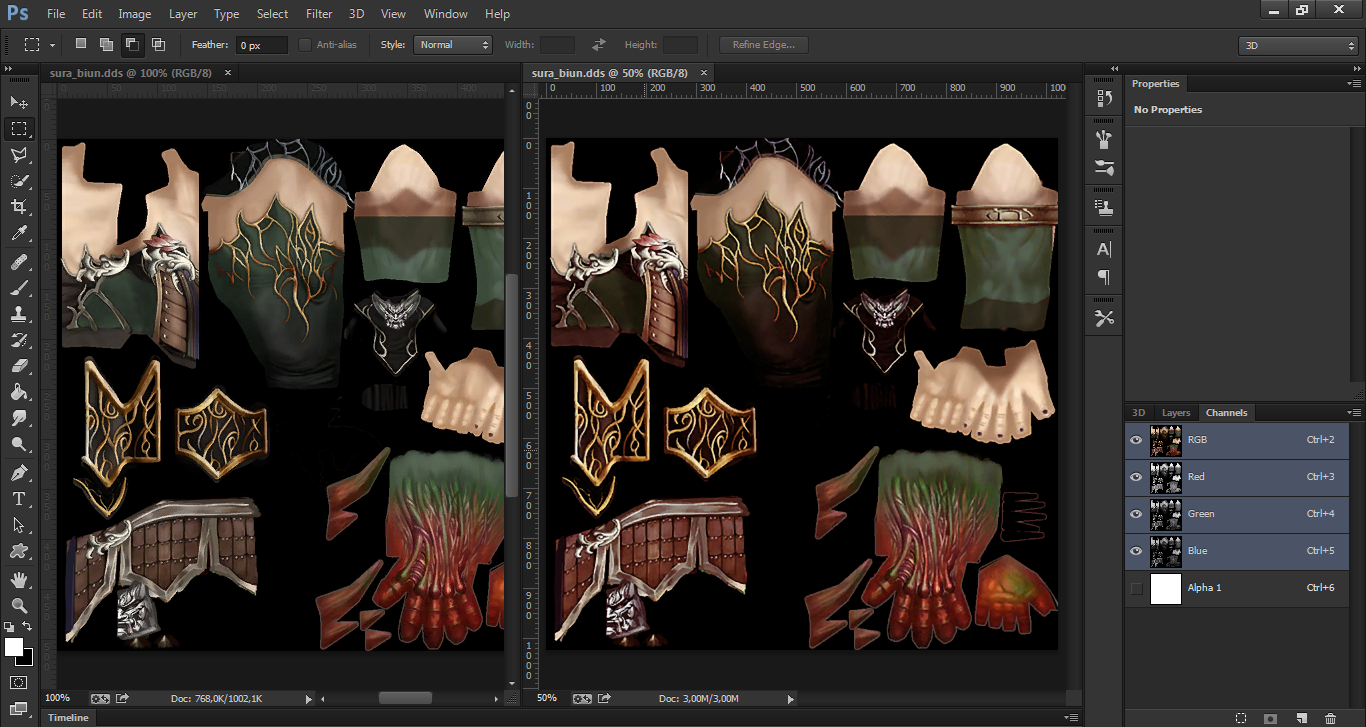Select the Healing Brush tool
The image size is (1366, 727).
(19, 262)
